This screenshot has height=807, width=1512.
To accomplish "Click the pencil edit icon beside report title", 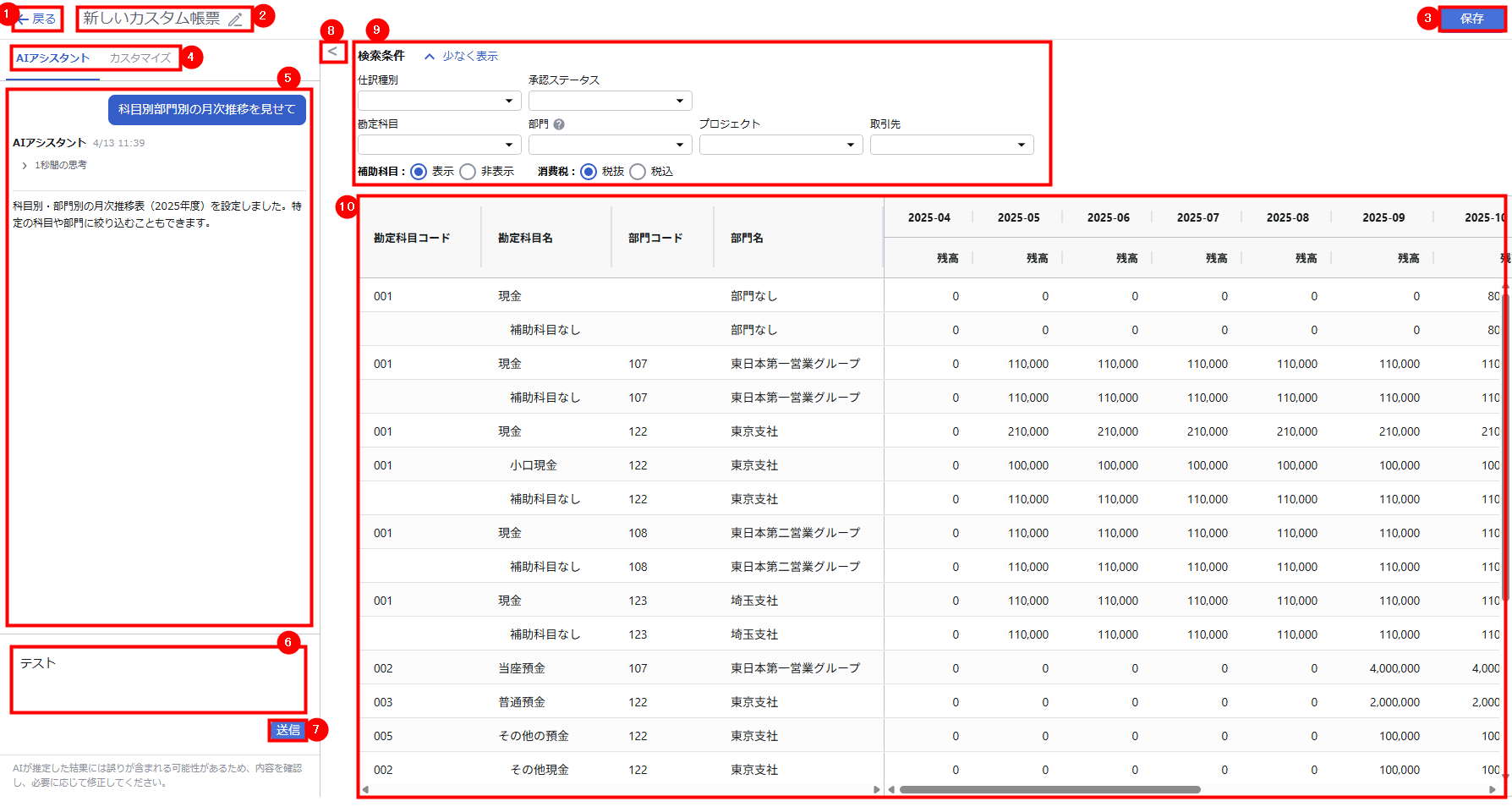I will pos(236,19).
